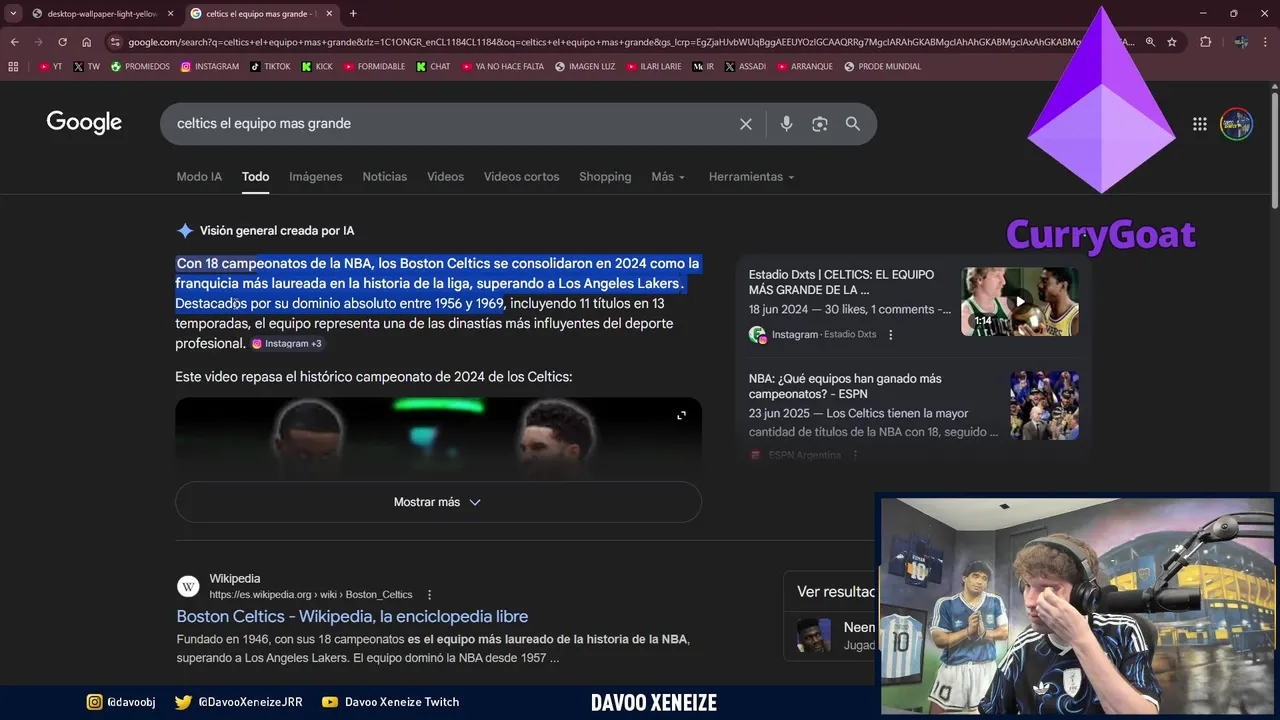1280x720 pixels.
Task: Switch to Noticias results tab
Action: 384,177
